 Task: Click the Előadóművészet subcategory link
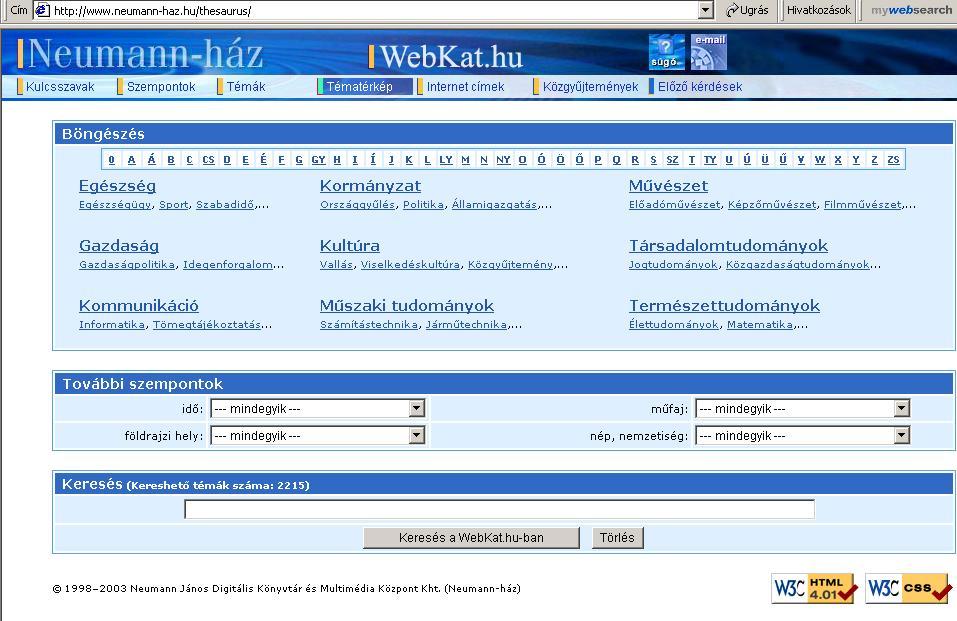pos(674,205)
